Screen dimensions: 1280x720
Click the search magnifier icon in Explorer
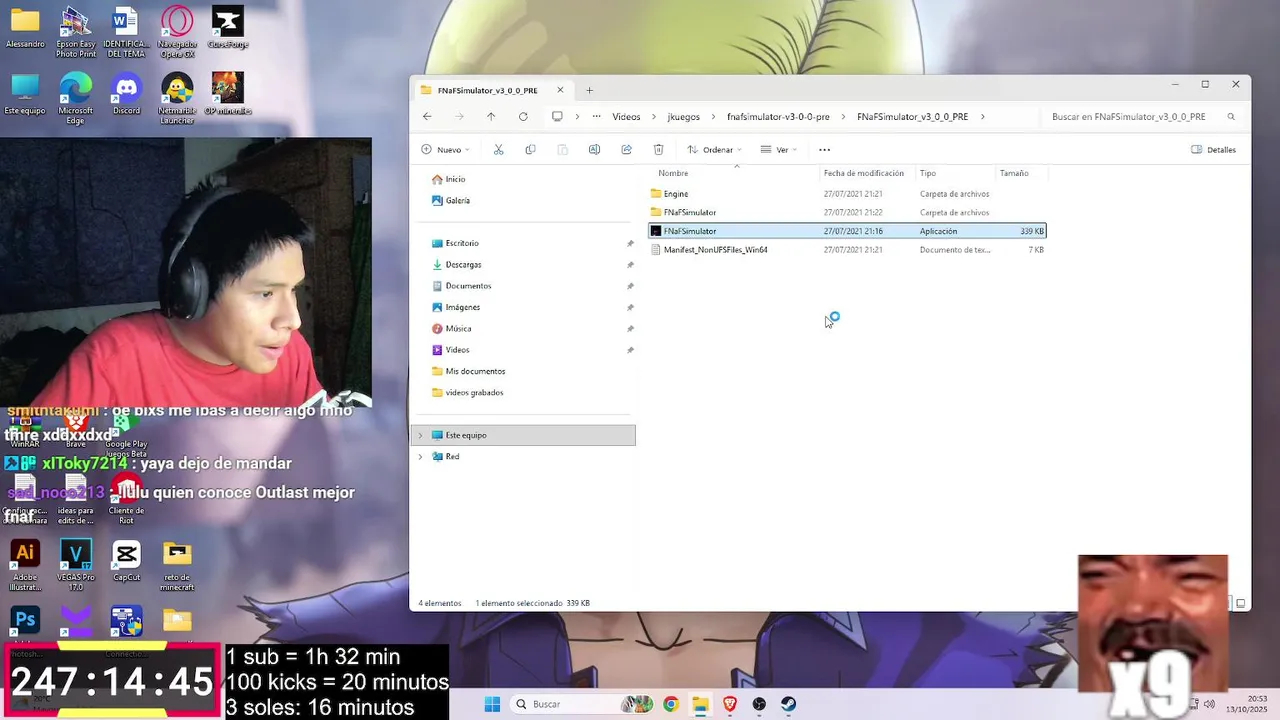pyautogui.click(x=1231, y=117)
